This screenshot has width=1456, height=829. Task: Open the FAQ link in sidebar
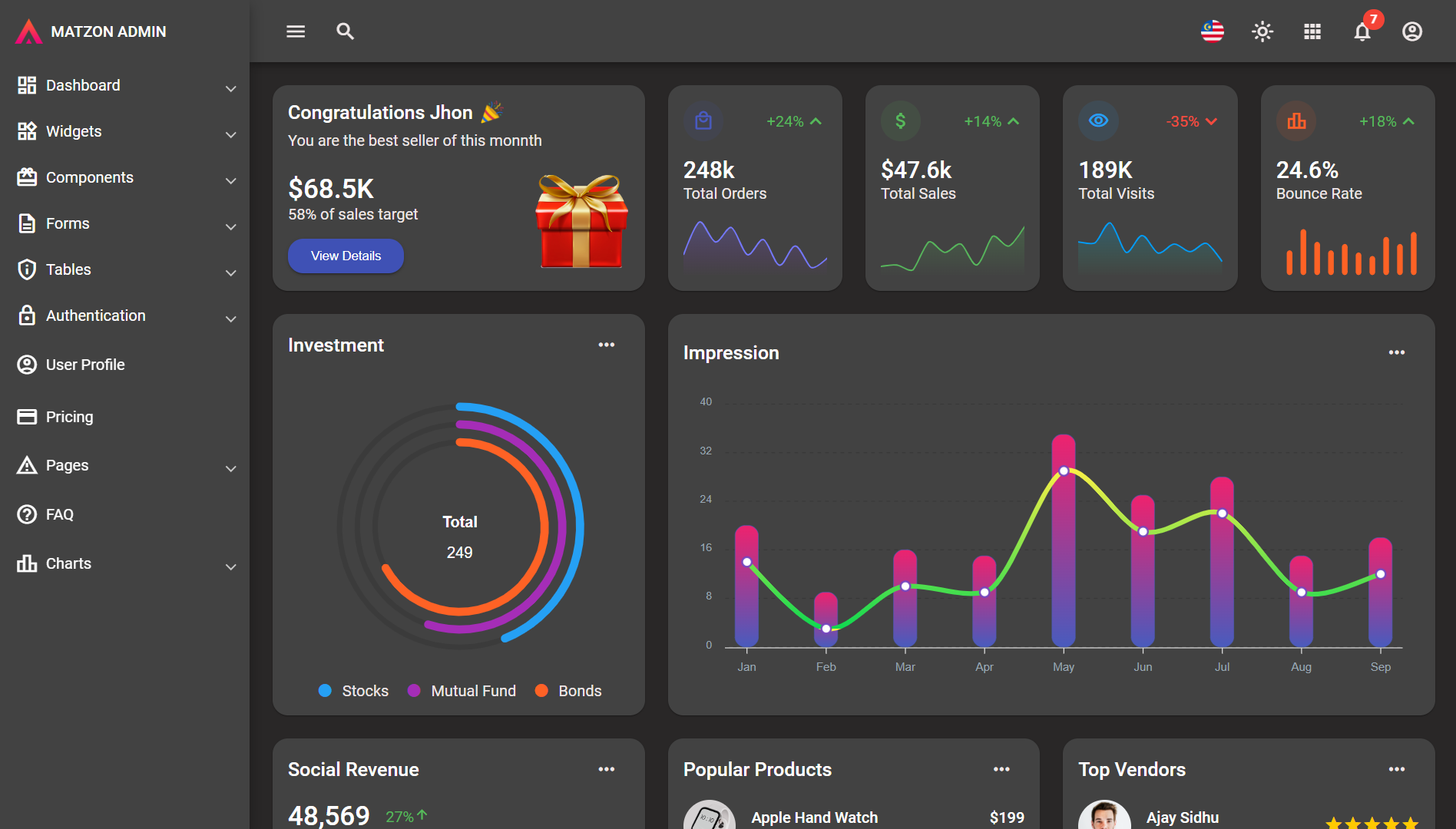[x=59, y=514]
